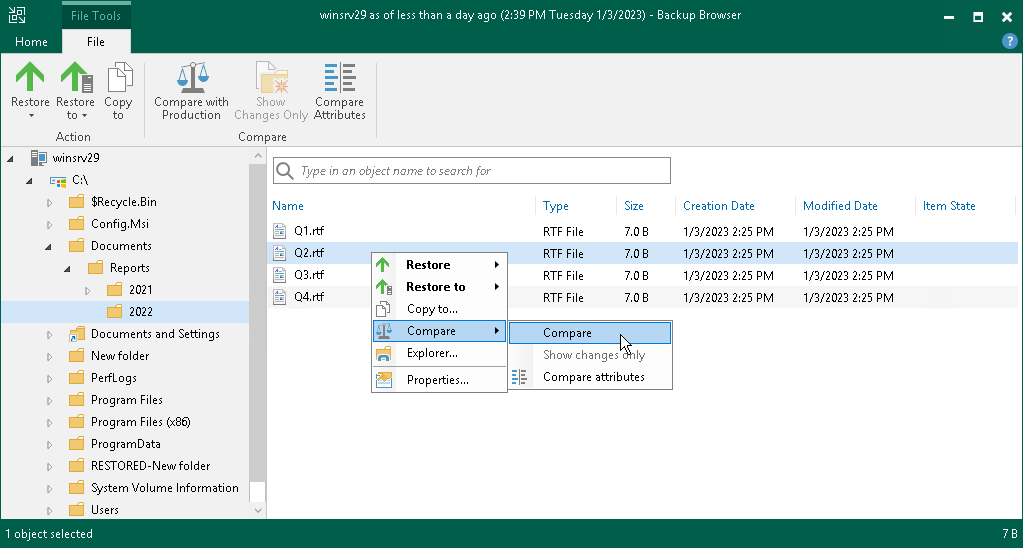Select the Q4.rtf file name

(309, 297)
